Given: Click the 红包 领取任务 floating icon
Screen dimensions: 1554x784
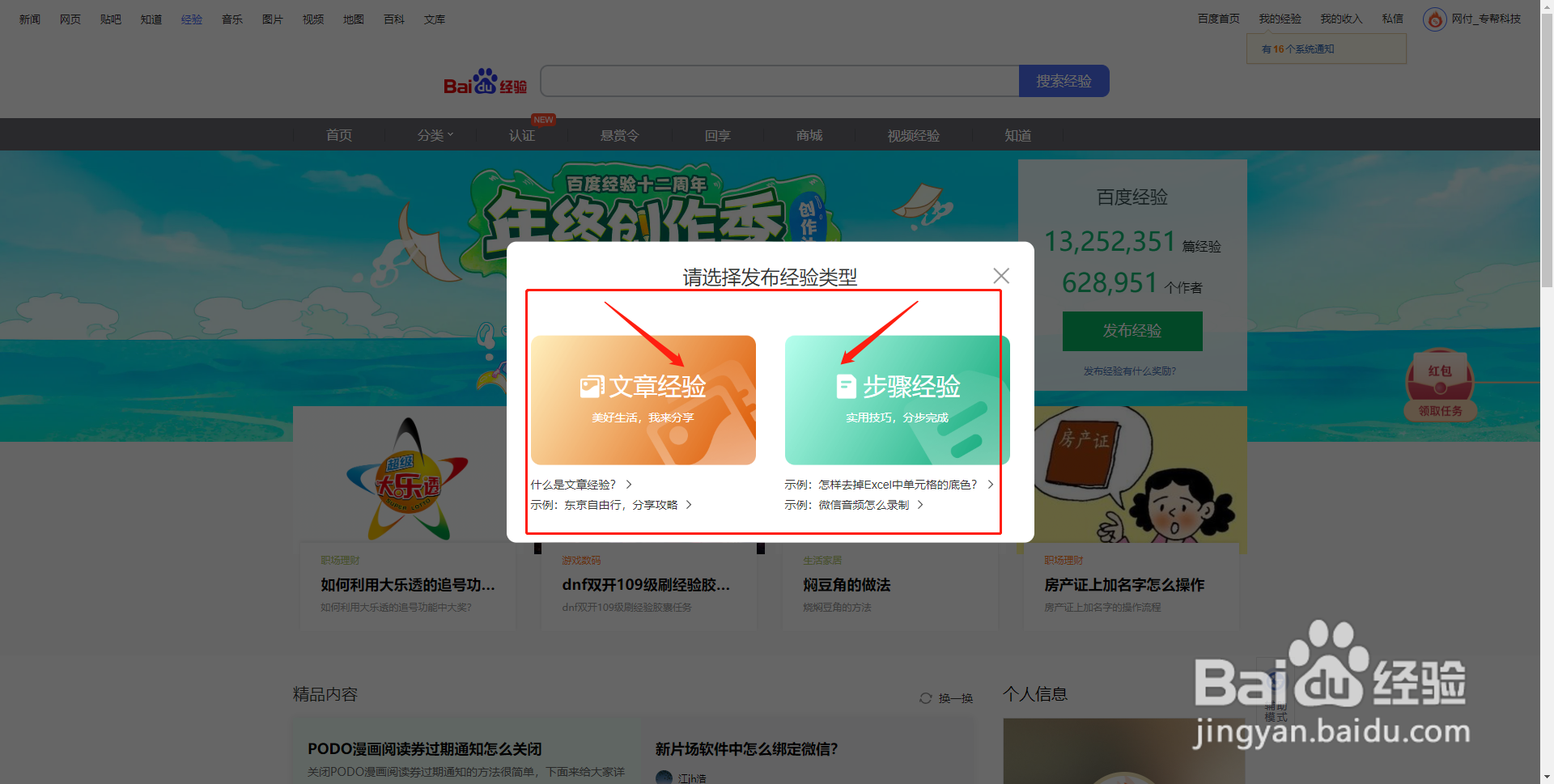Looking at the screenshot, I should point(1440,384).
